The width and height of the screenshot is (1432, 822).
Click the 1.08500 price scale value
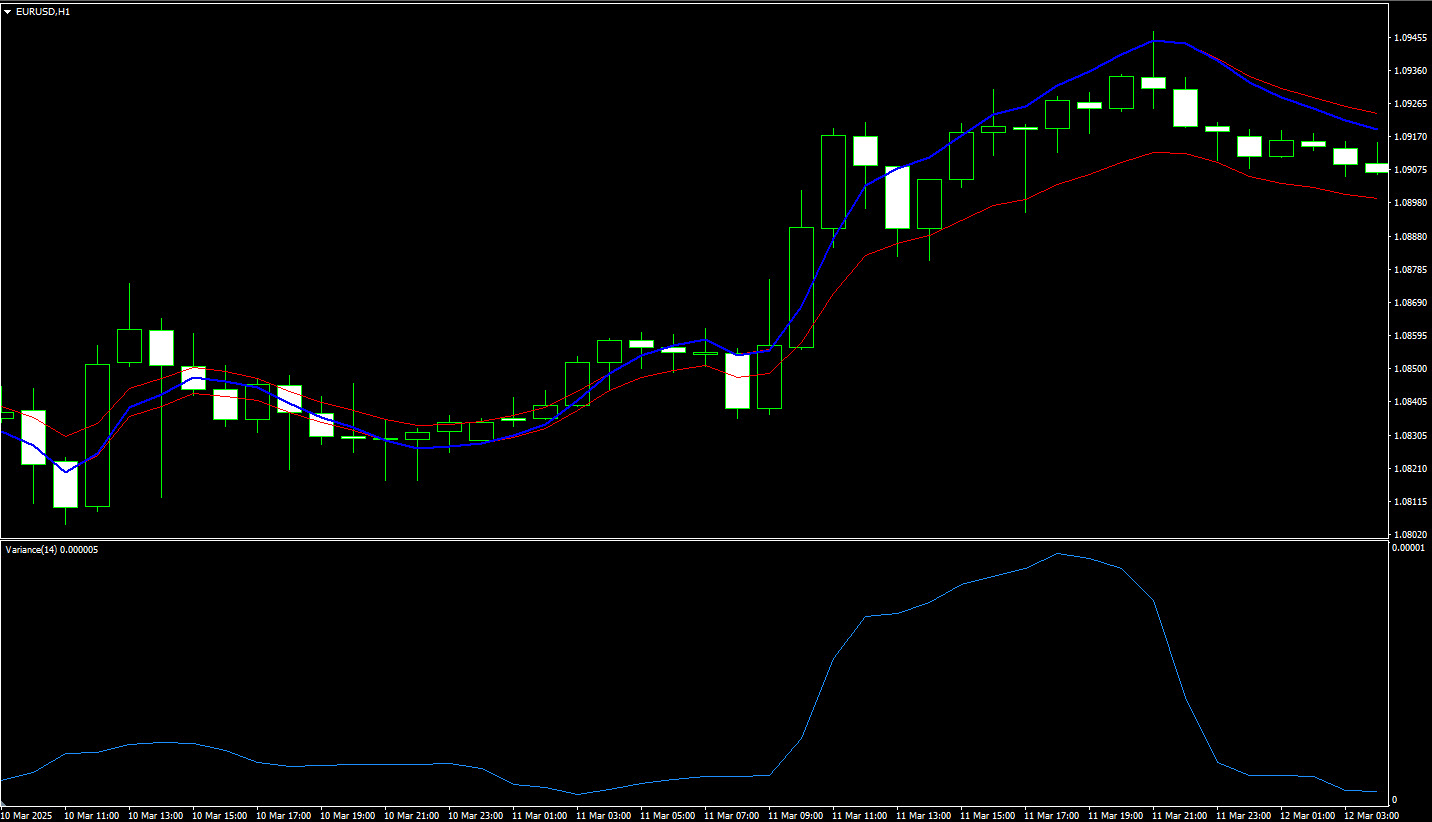(1409, 369)
